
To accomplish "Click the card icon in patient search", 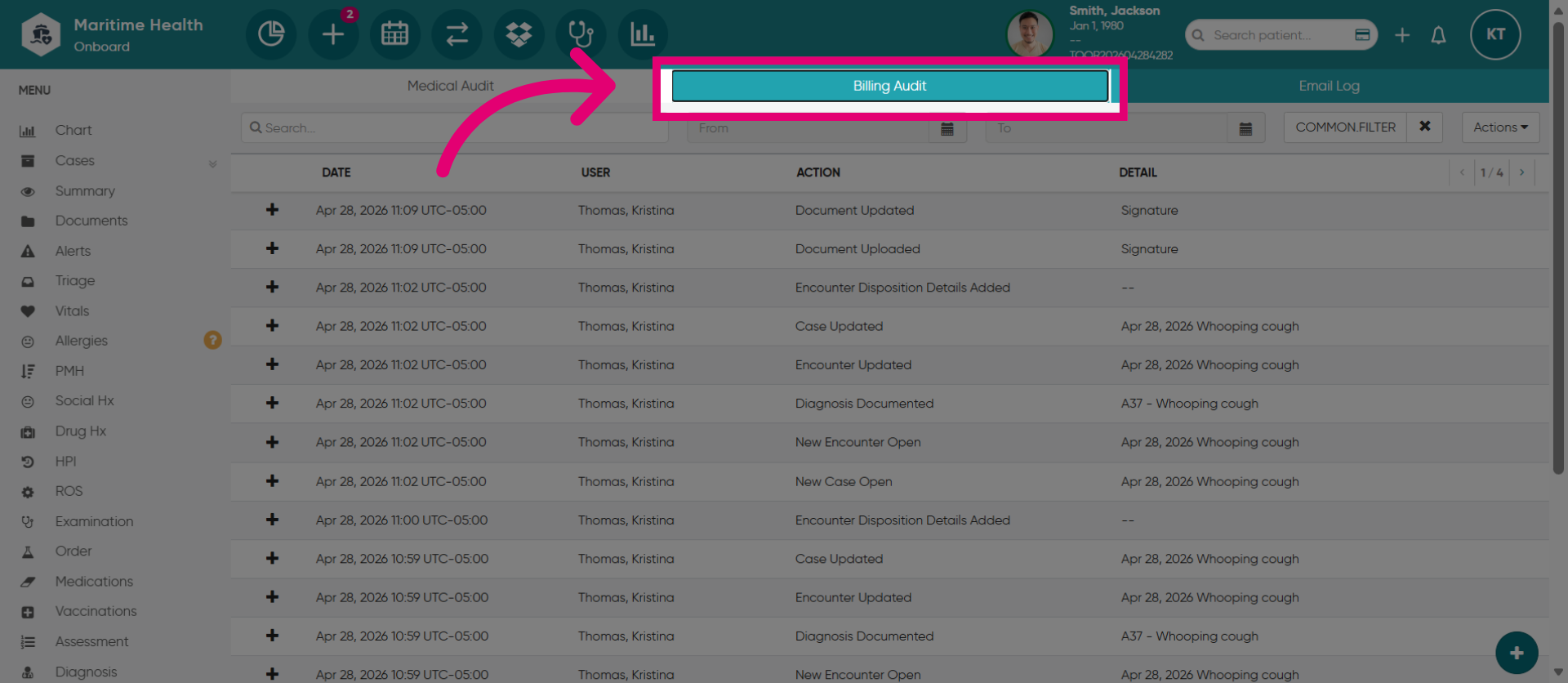I will pos(1362,34).
